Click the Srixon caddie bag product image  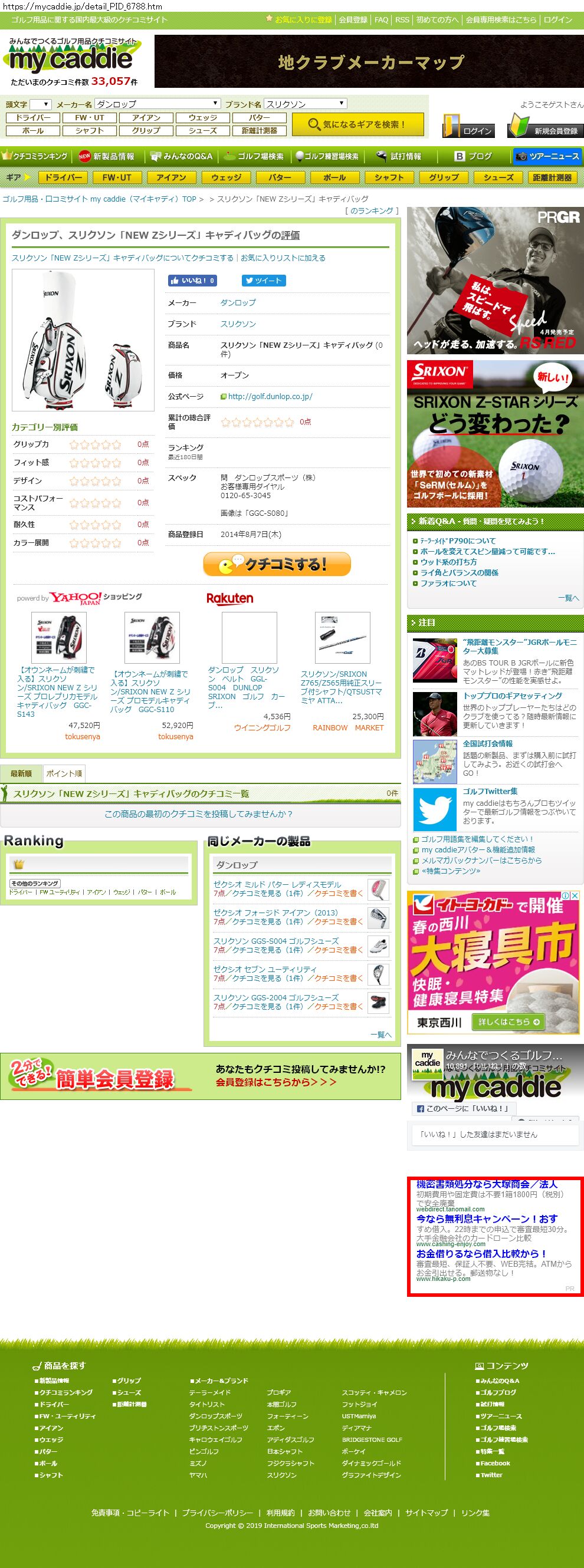83,340
